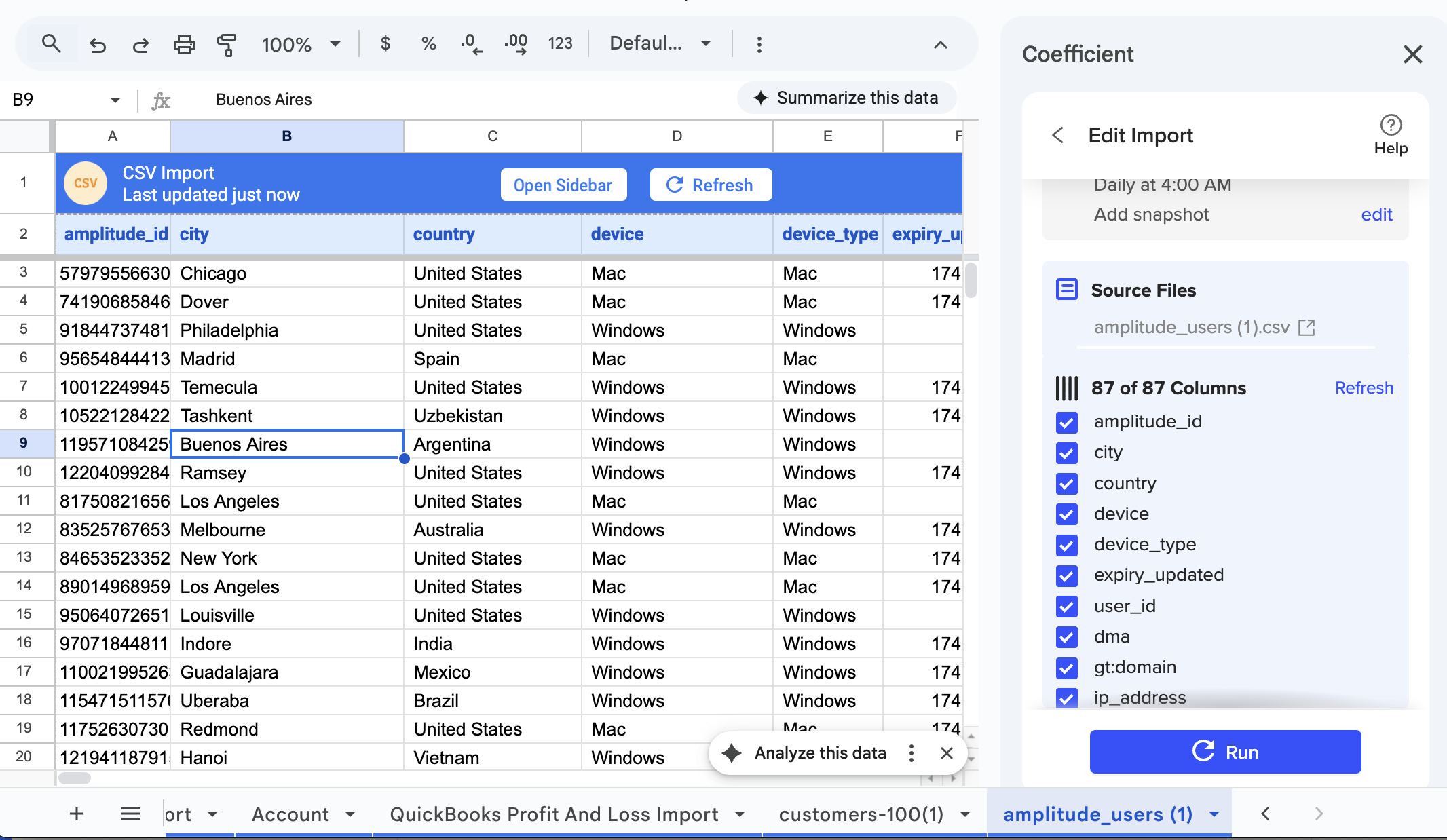This screenshot has height=840, width=1447.
Task: Switch to QuickBooks Profit And Loss Import tab
Action: [555, 814]
